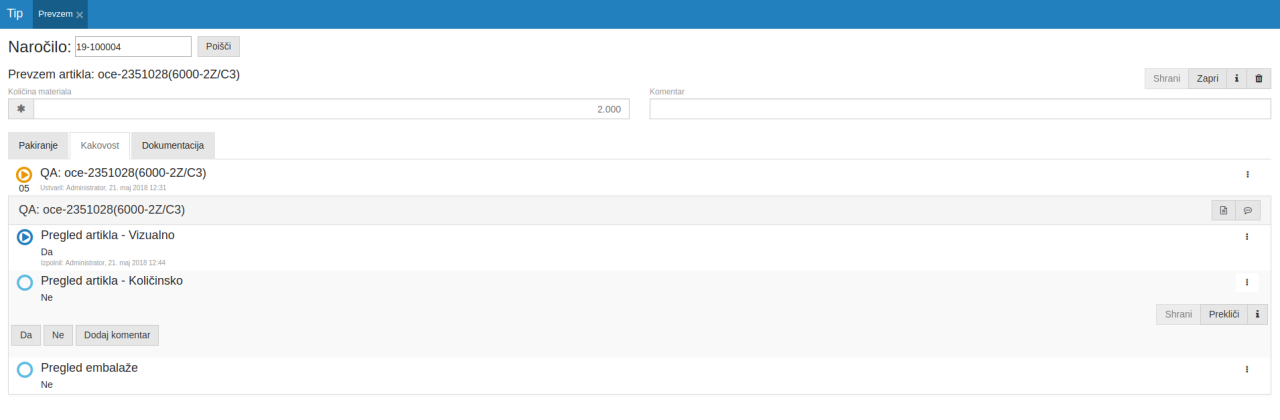
Task: Switch to the Pakiranje tab
Action: coord(38,146)
